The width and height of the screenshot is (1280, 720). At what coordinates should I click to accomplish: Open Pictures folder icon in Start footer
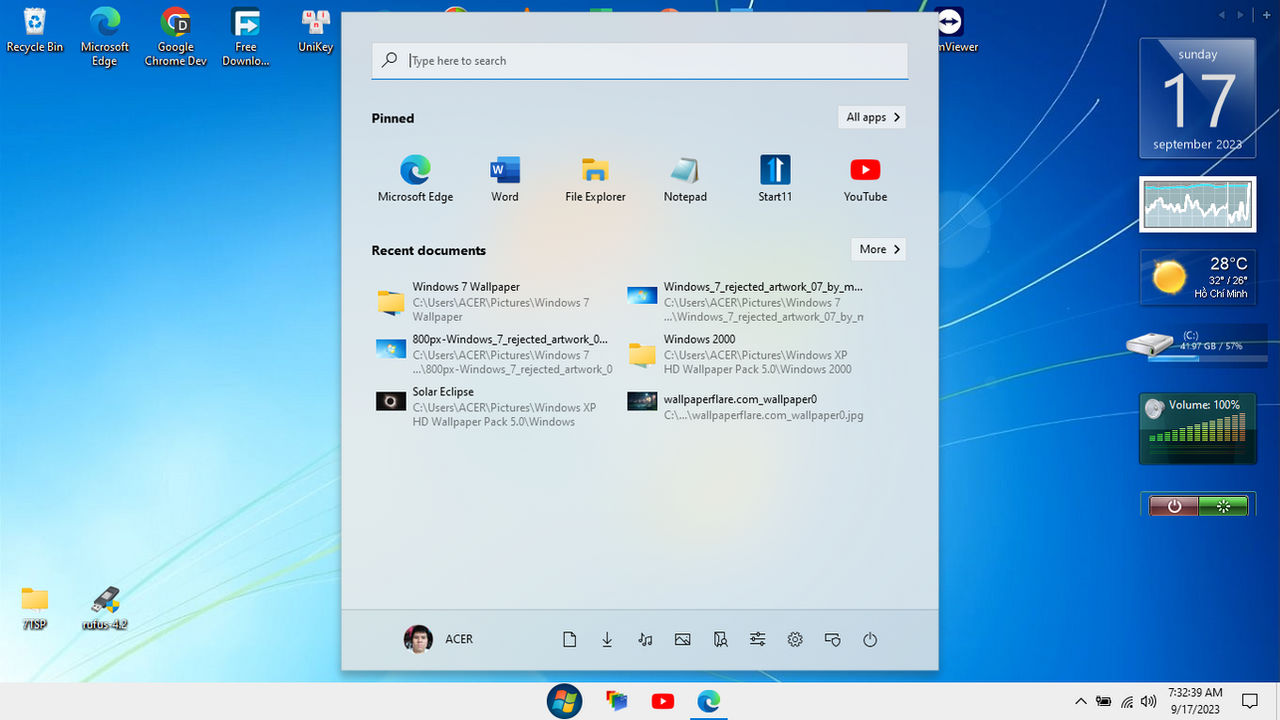[x=683, y=640]
